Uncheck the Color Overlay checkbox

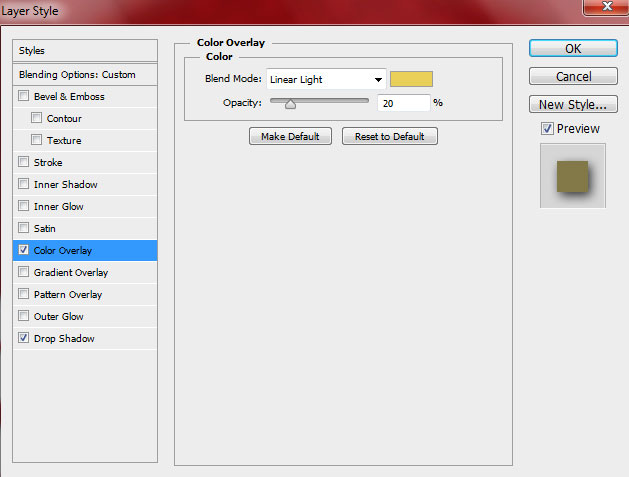(x=24, y=250)
